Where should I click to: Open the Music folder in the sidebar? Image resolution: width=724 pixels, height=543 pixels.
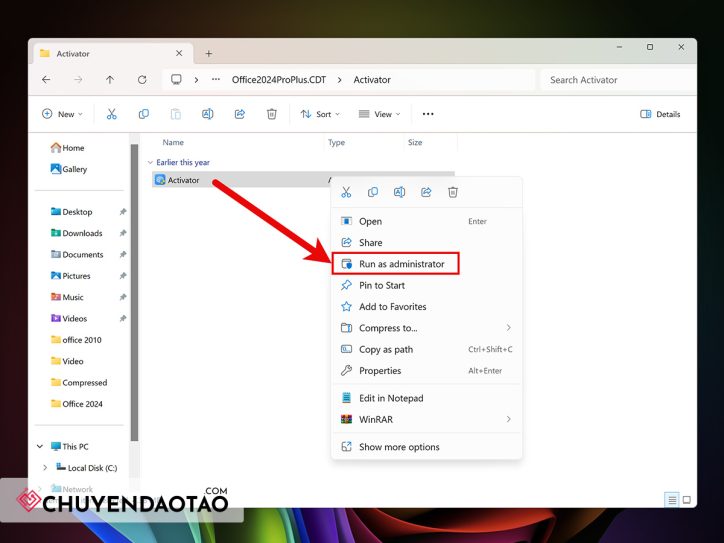(x=67, y=297)
